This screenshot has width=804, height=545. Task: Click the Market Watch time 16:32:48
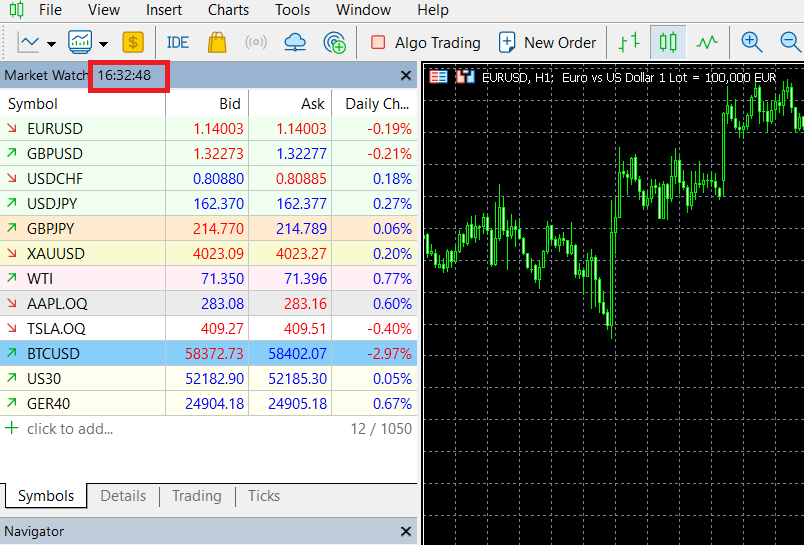click(124, 75)
